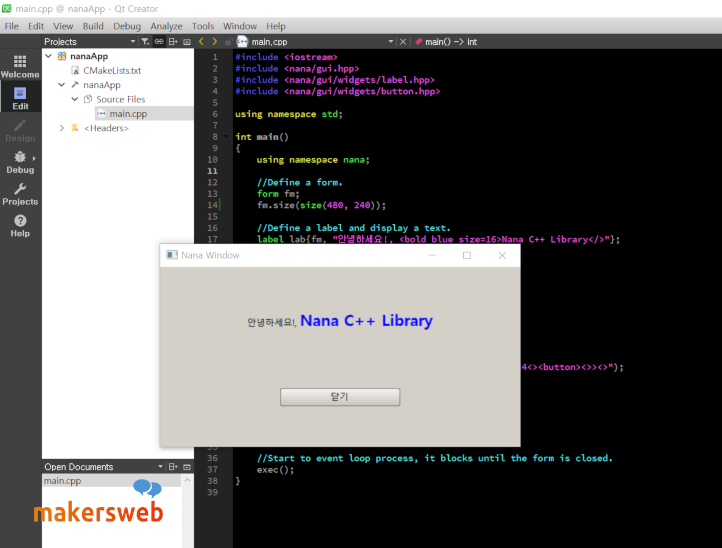Click the synchronize with editor link icon
The height and width of the screenshot is (548, 722).
point(159,42)
